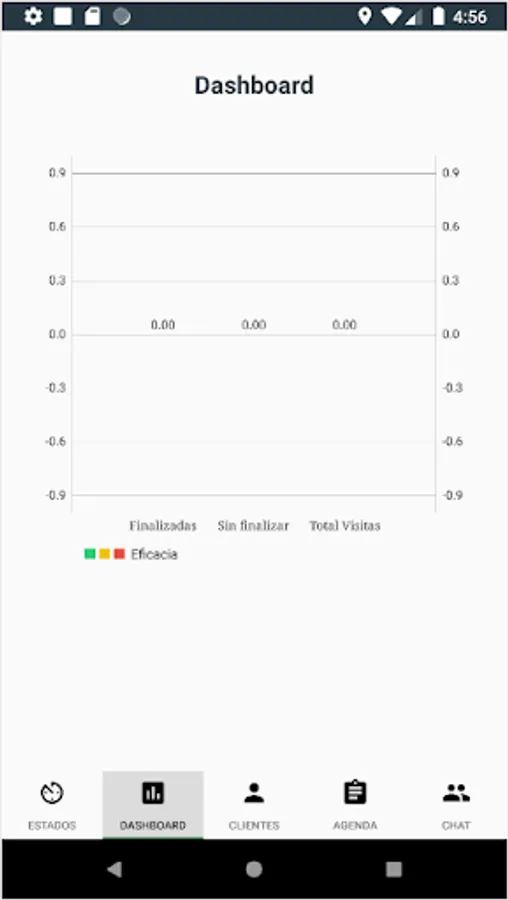This screenshot has width=508, height=900.
Task: Tap the Android recents square button
Action: point(394,869)
